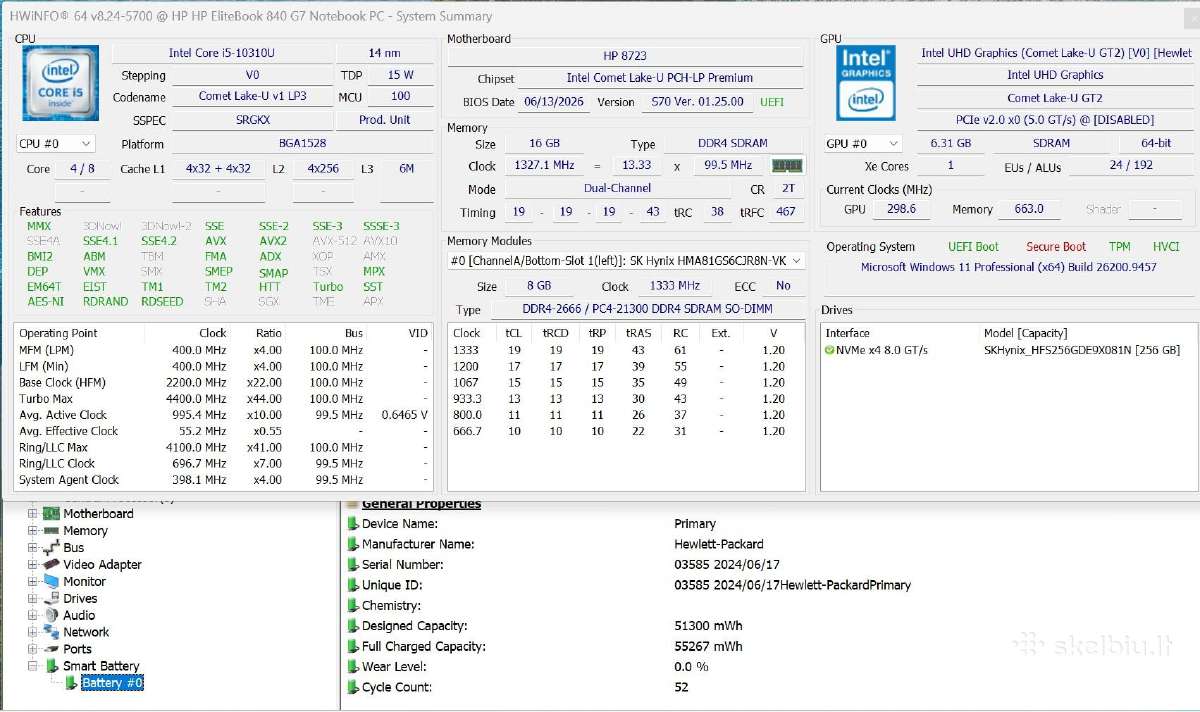
Task: Click the Base Clock (HFM) row
Action: point(224,382)
